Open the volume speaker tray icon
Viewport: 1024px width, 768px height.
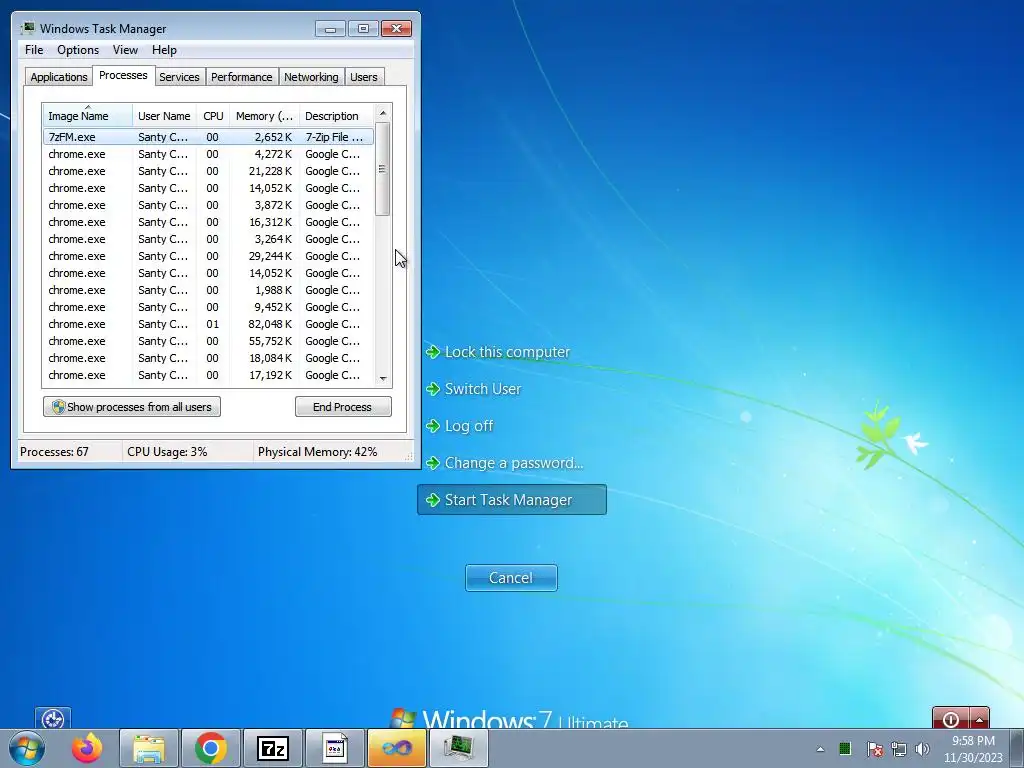coord(922,749)
